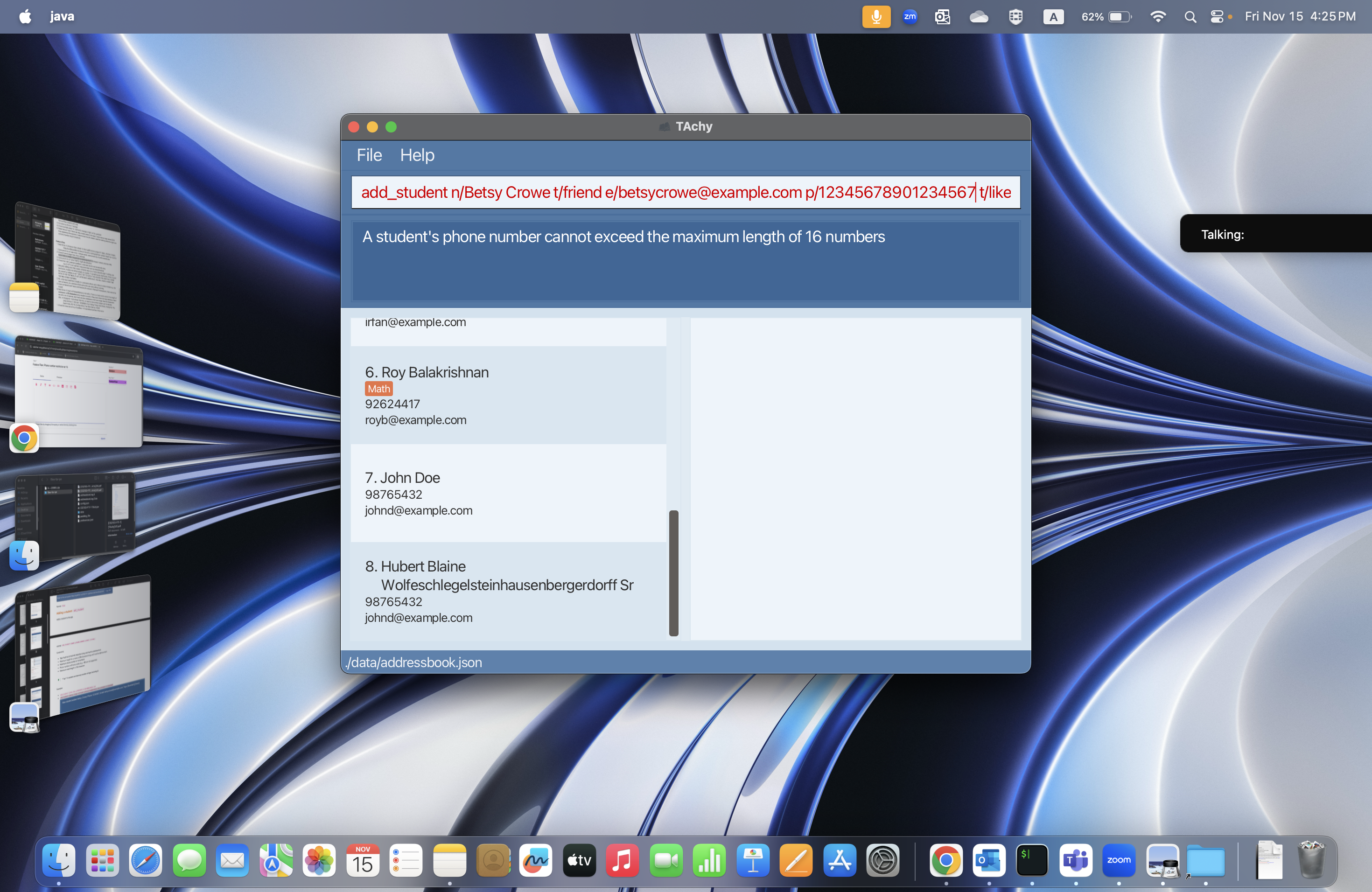The width and height of the screenshot is (1372, 892).
Task: Open Freeform from the Dock
Action: pyautogui.click(x=536, y=860)
